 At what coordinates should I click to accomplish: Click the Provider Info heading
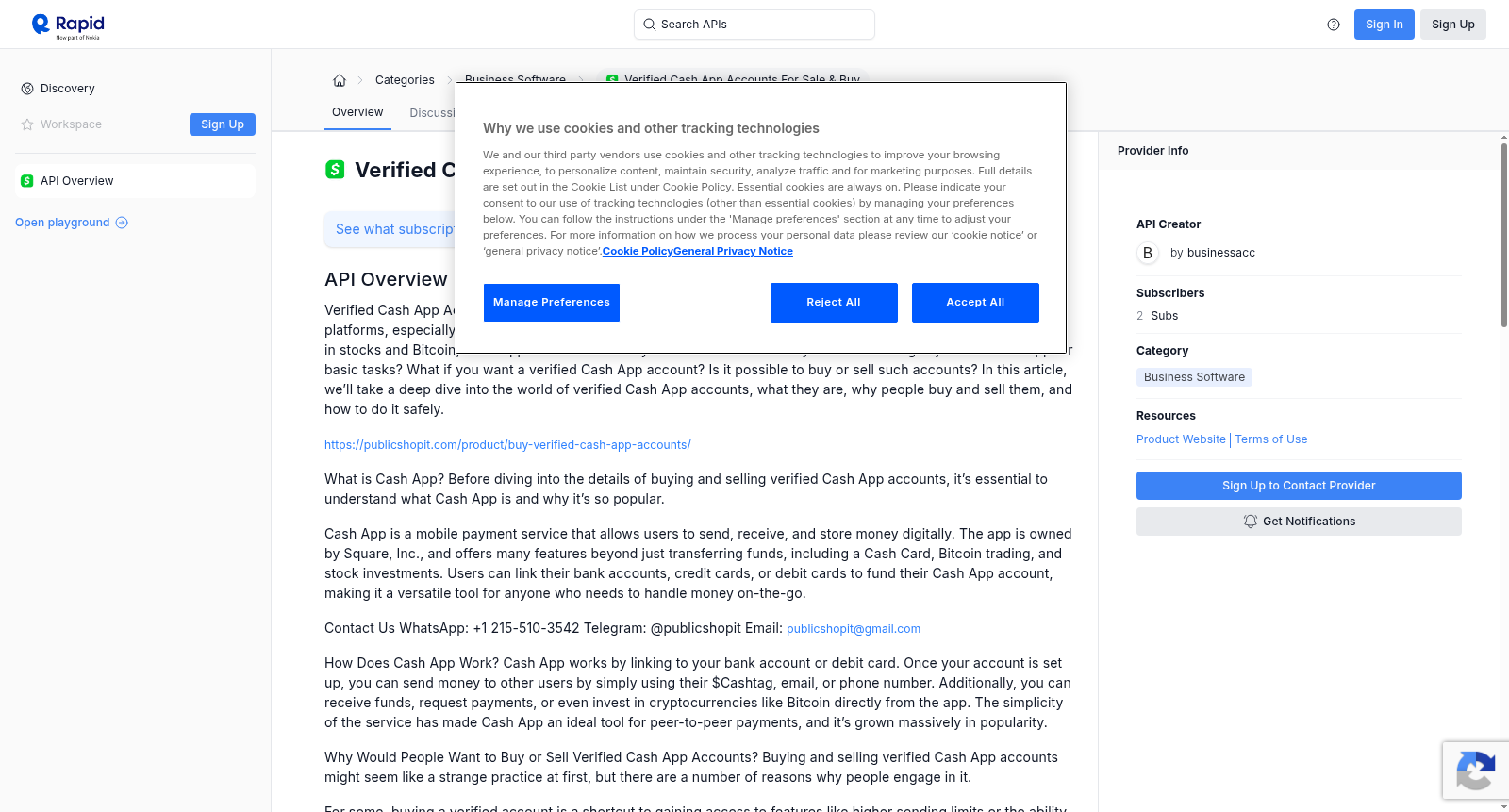(1152, 151)
